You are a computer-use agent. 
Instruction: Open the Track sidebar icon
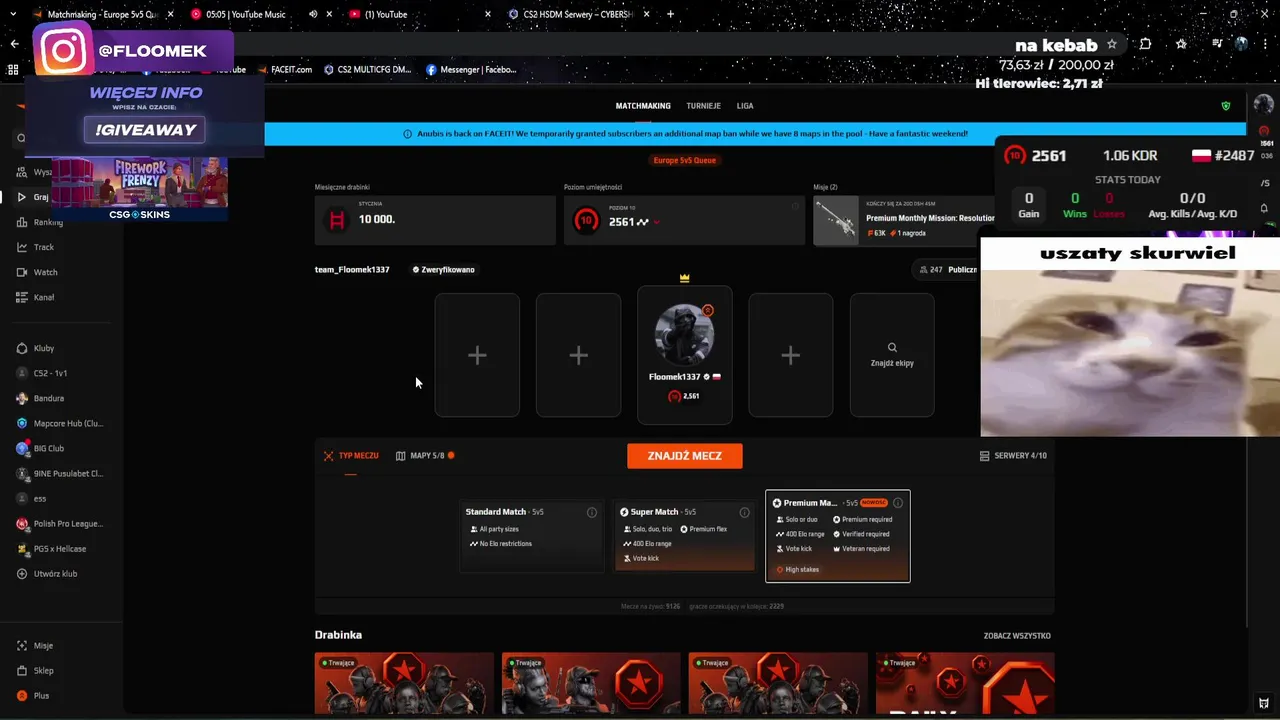(x=22, y=247)
